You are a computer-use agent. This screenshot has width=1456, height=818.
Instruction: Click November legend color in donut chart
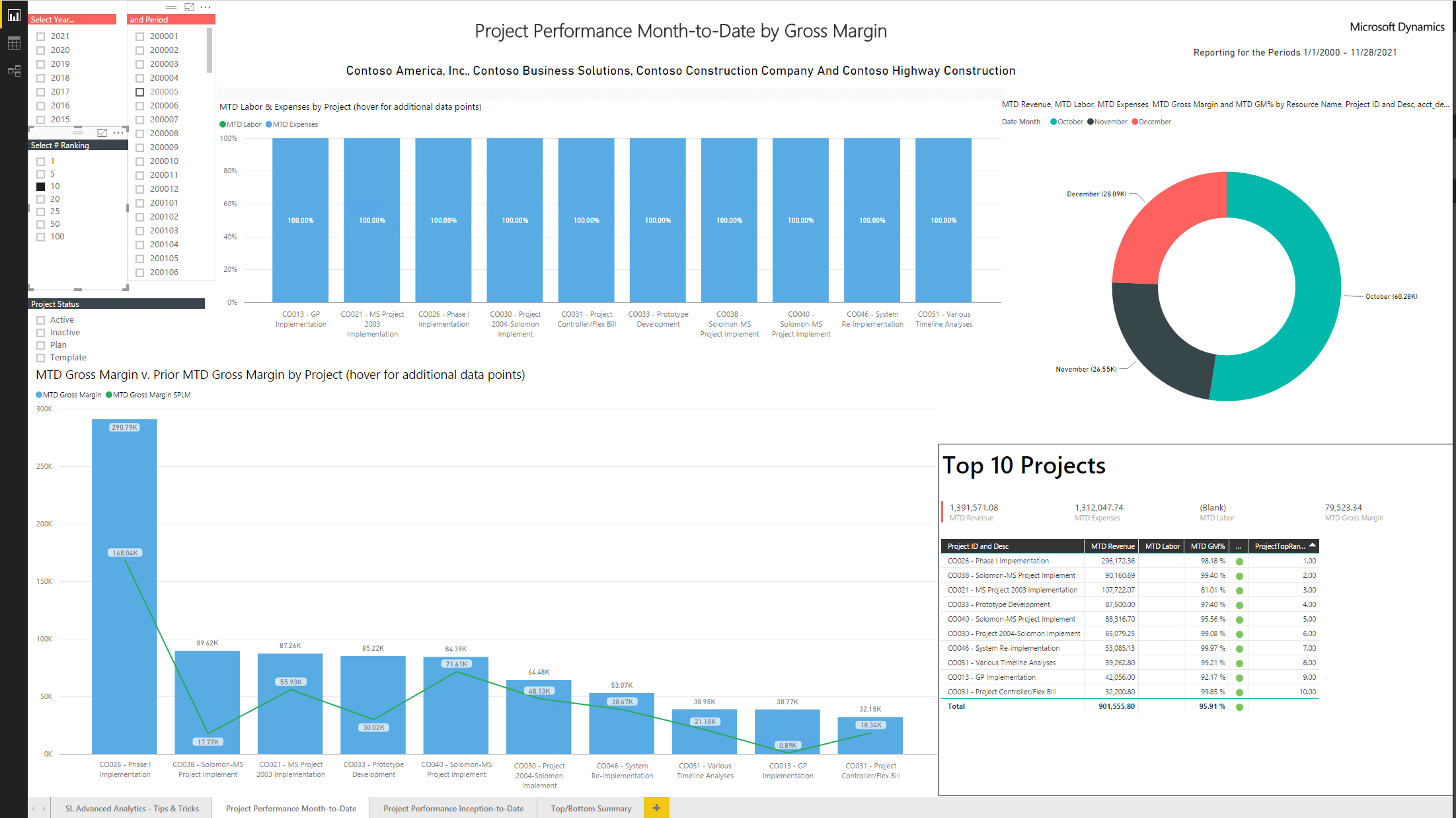coord(1091,122)
